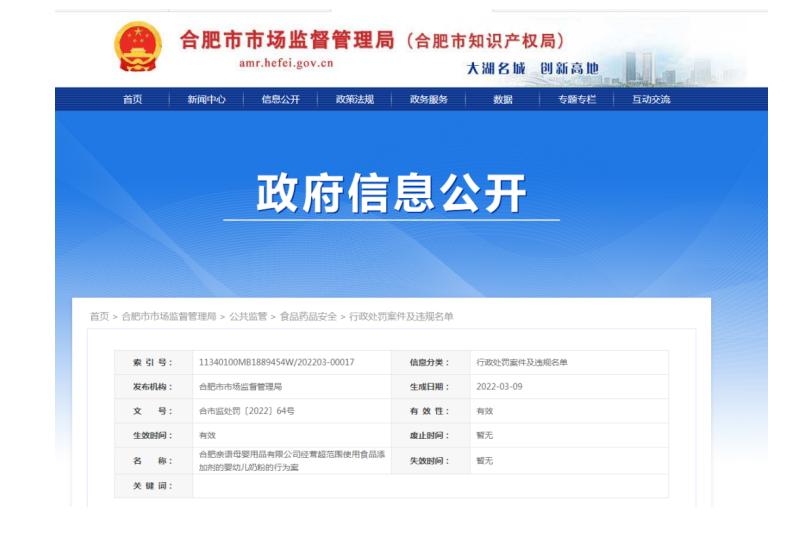Click the 失效时间 label cell

(x=431, y=461)
